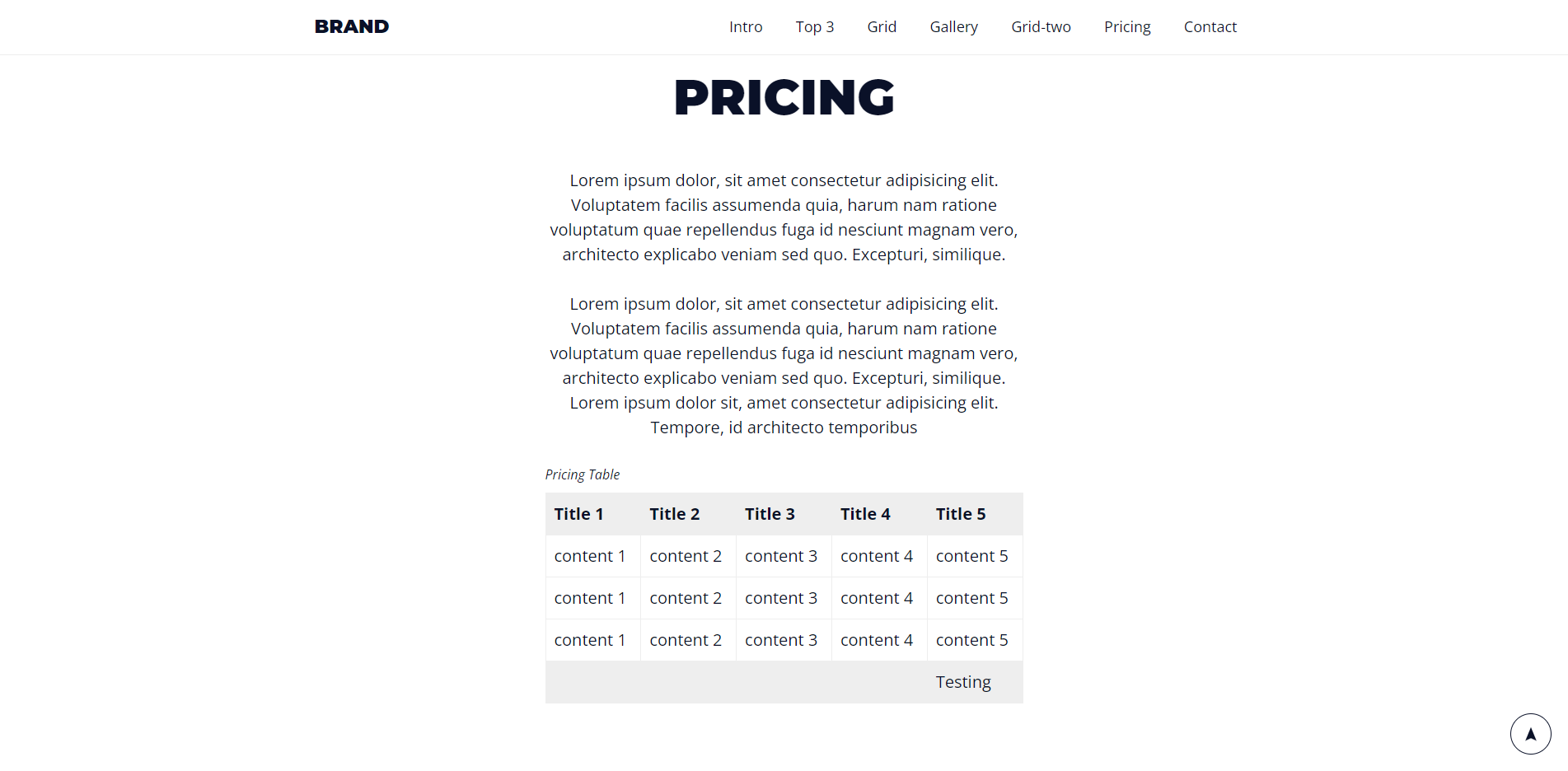
Task: Click the first Lorem ipsum paragraph
Action: (x=783, y=217)
